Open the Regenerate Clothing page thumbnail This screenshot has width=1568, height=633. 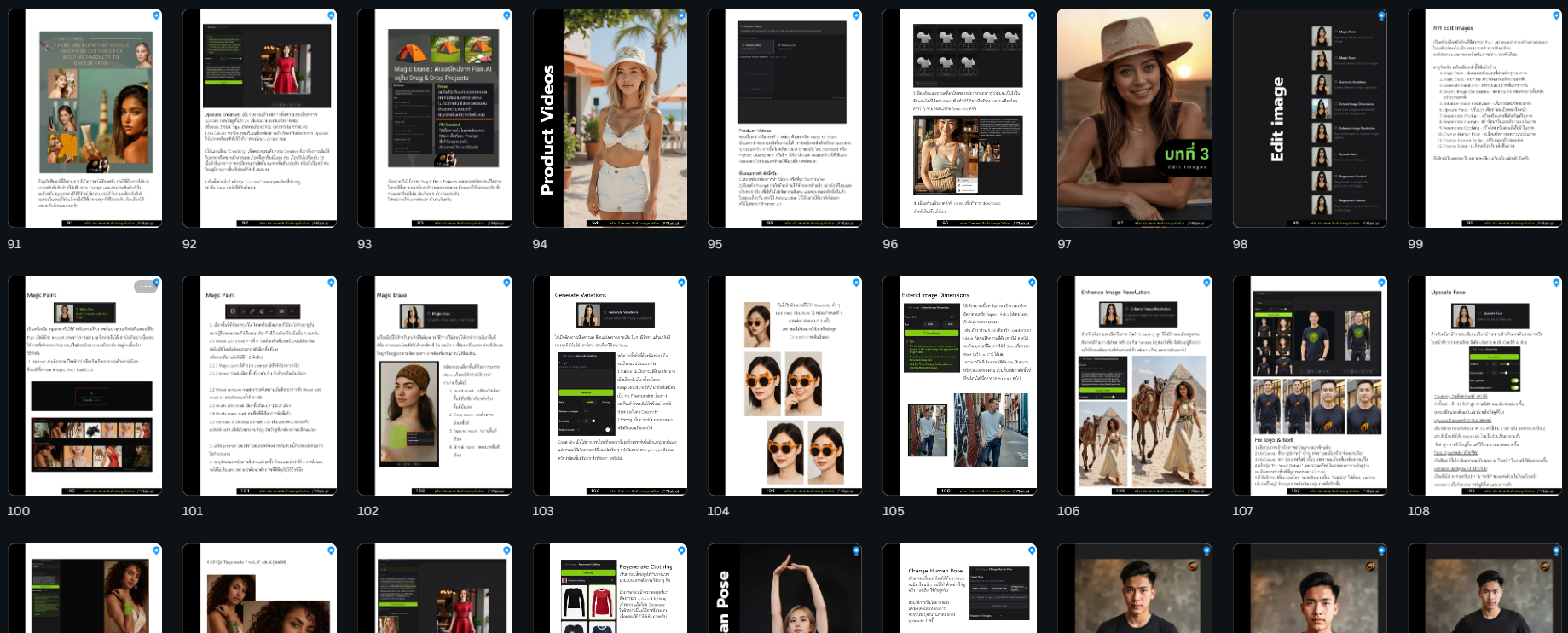tap(610, 589)
